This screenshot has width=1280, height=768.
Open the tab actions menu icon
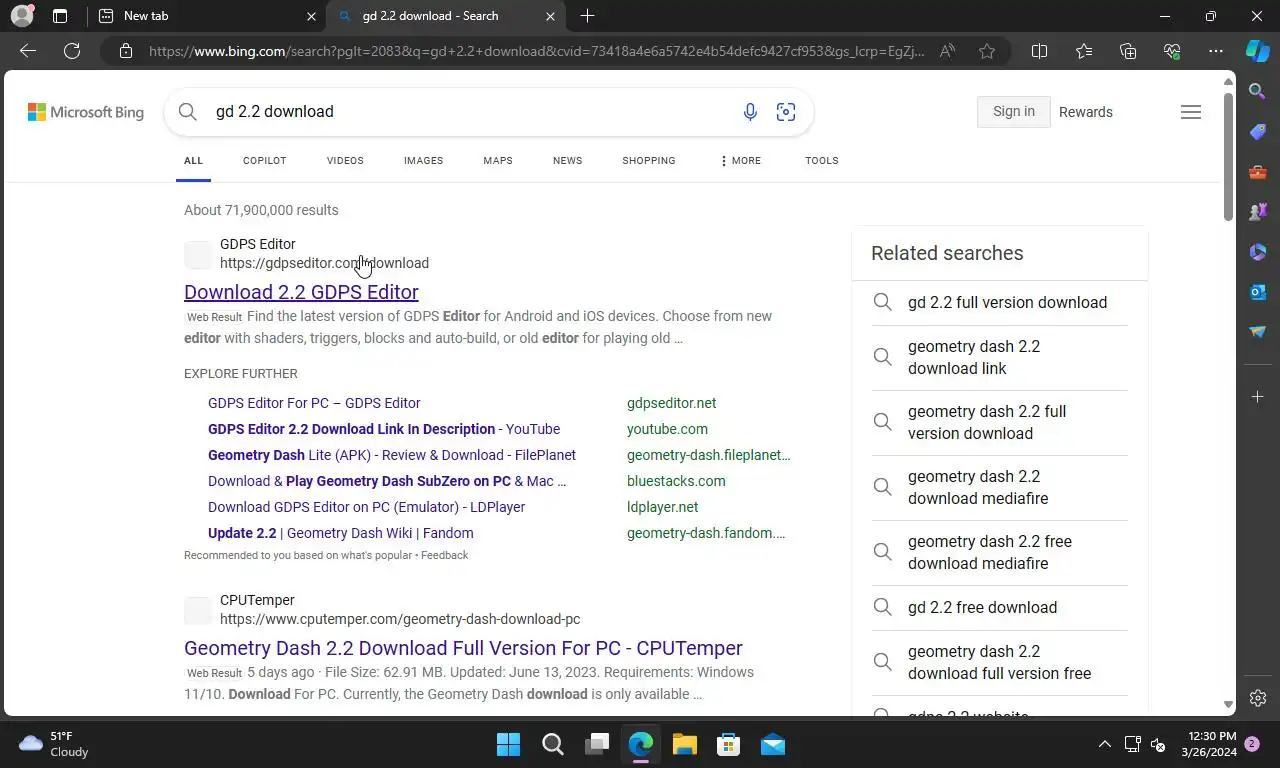(60, 16)
